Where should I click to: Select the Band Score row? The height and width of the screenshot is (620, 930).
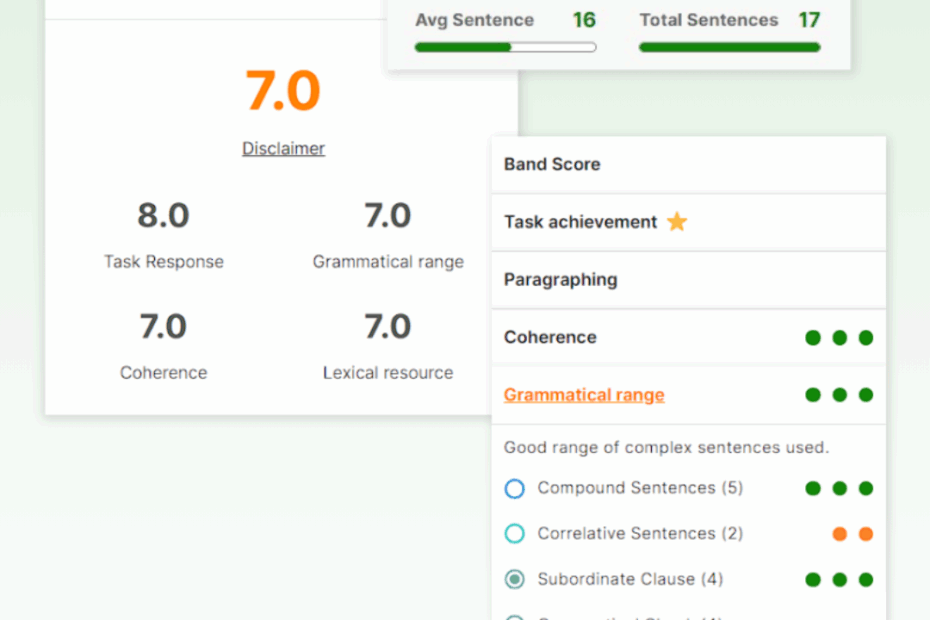tap(689, 164)
